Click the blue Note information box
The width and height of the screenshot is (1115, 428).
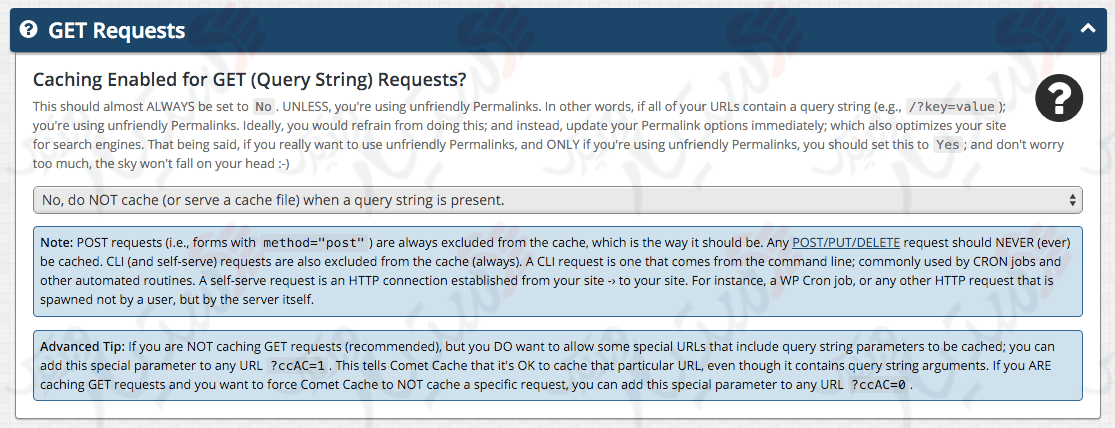click(x=558, y=272)
